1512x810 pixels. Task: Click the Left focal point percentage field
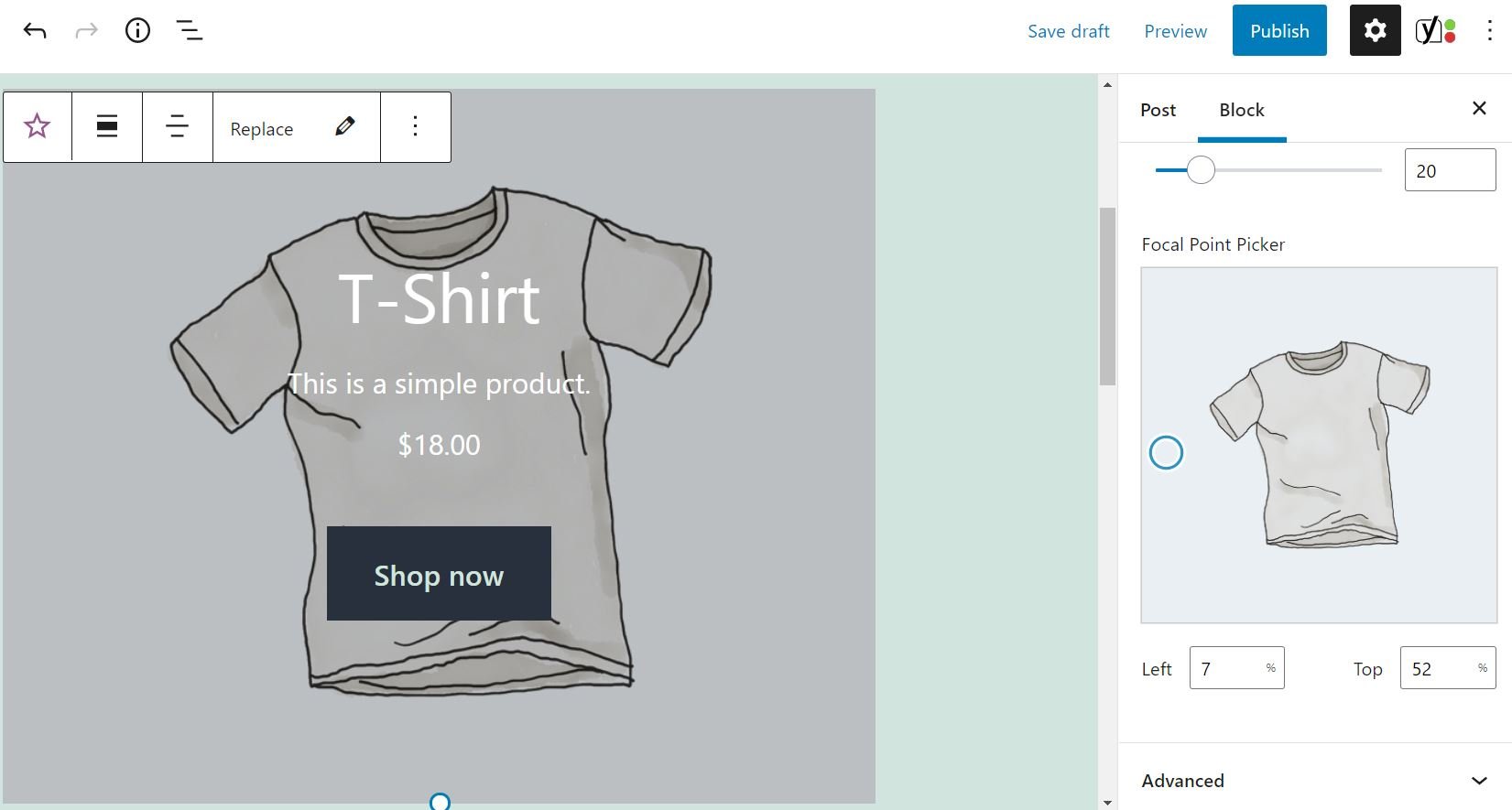click(1227, 668)
